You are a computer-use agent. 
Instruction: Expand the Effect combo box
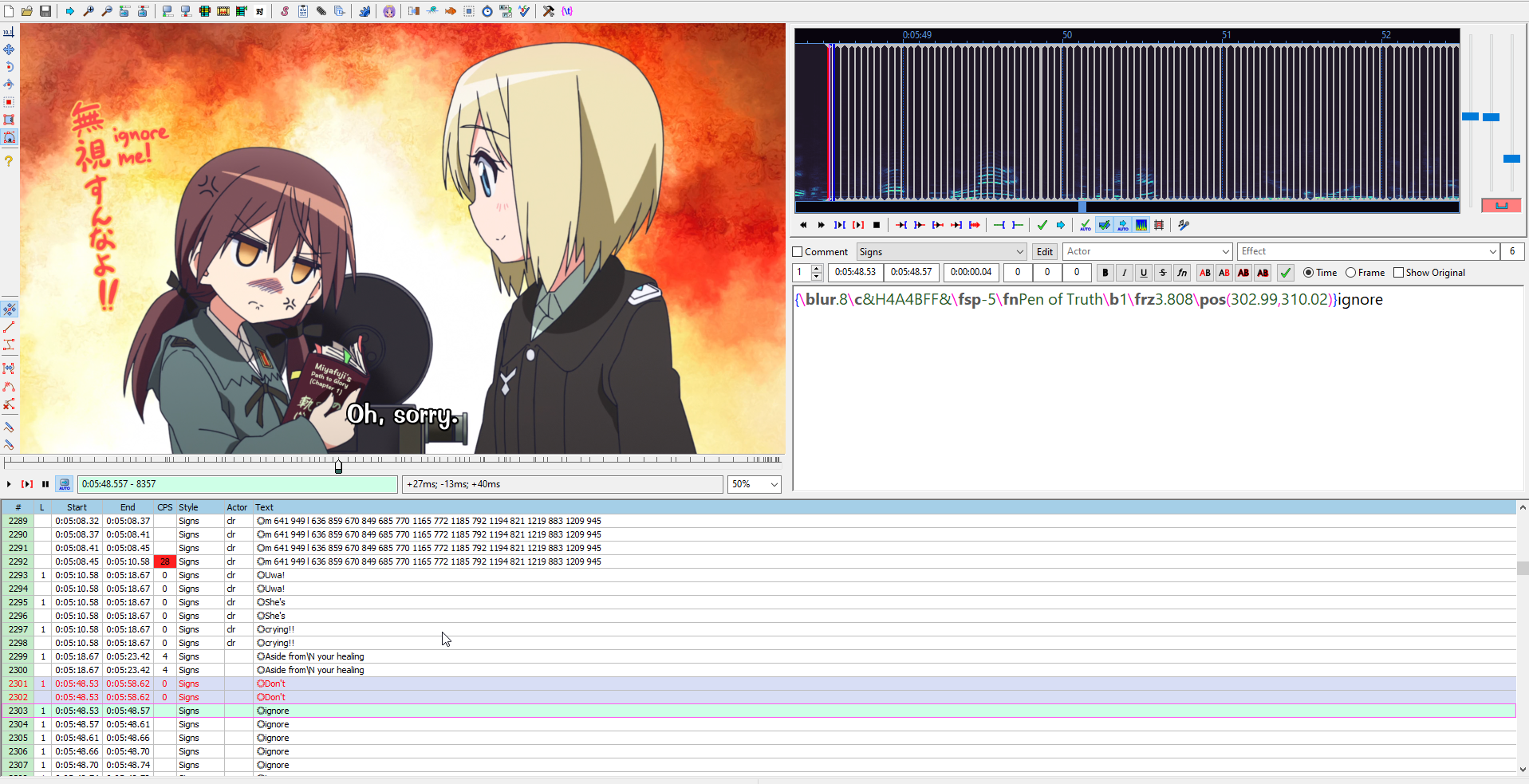(x=1492, y=252)
